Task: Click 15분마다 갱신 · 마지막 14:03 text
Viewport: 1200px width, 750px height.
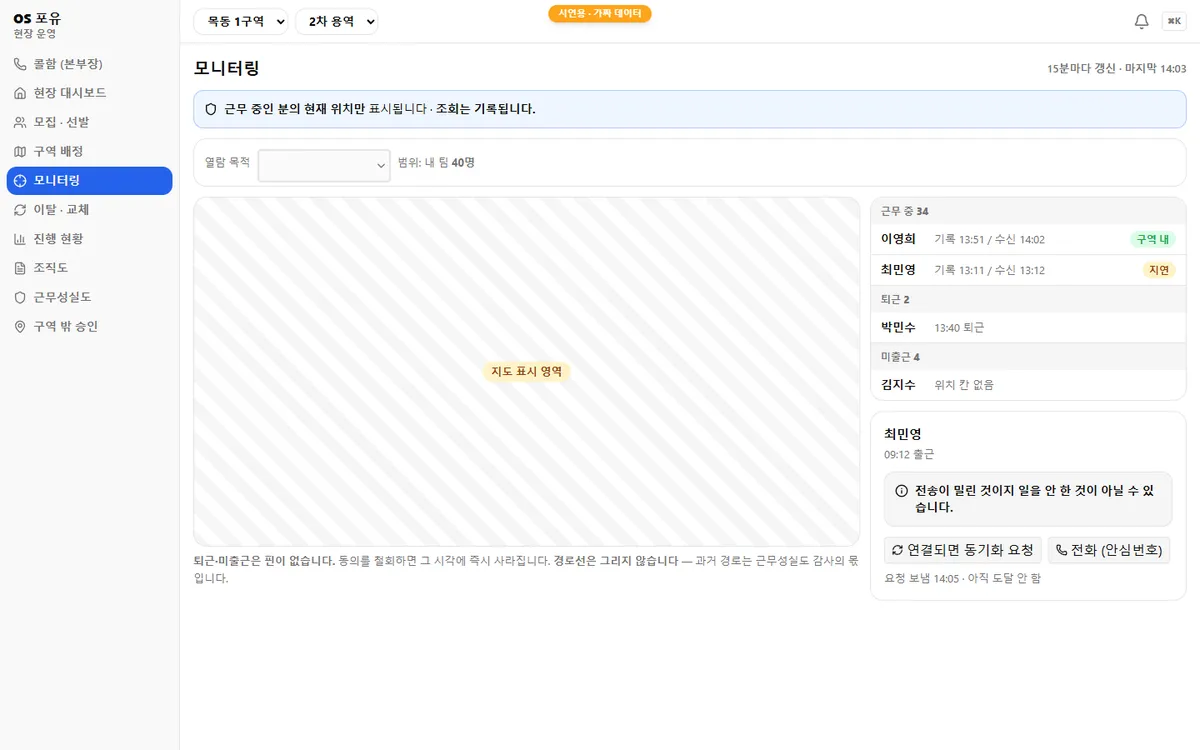Action: (x=1116, y=69)
